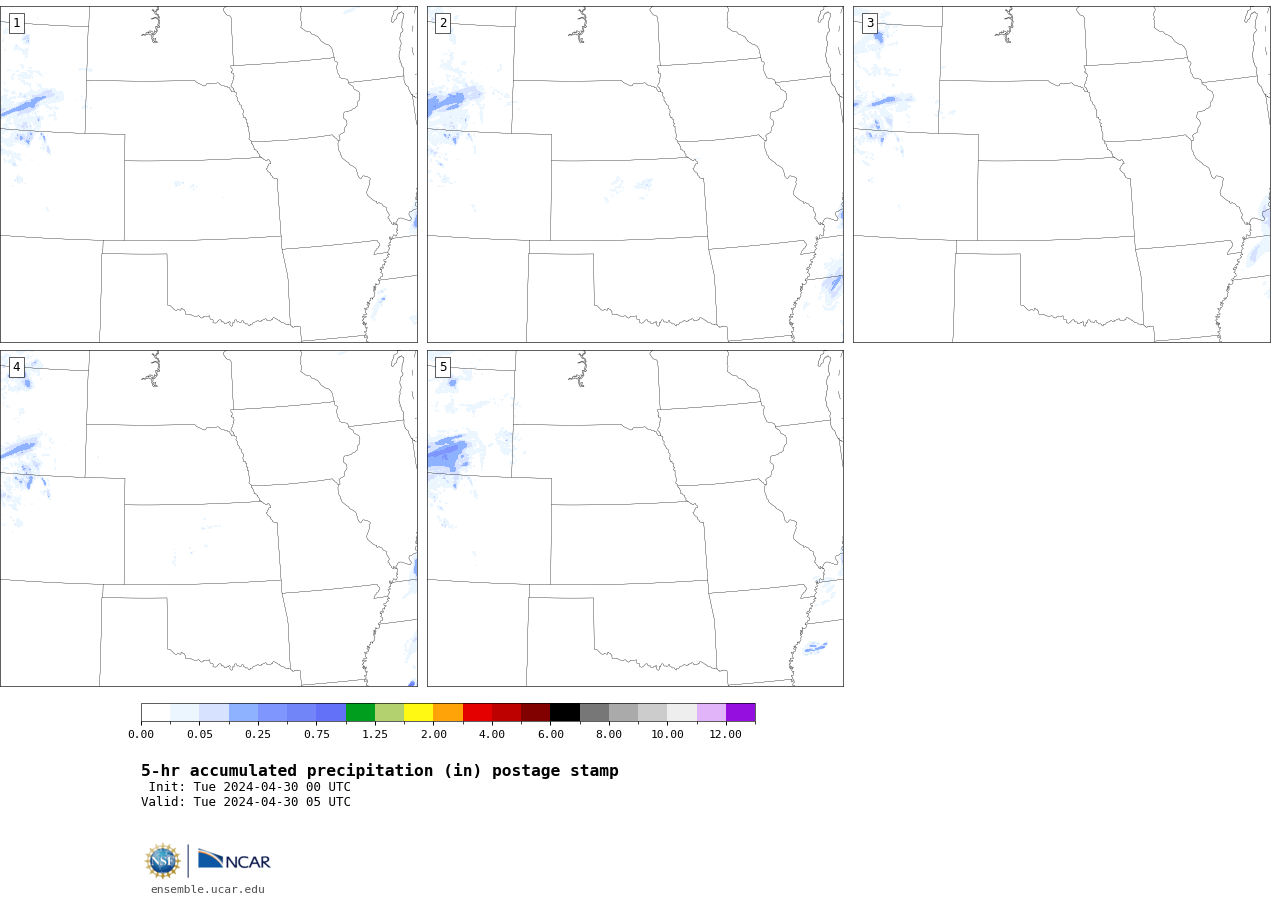Click the 4.00 colorbar tick label
1280x901 pixels.
coord(492,735)
